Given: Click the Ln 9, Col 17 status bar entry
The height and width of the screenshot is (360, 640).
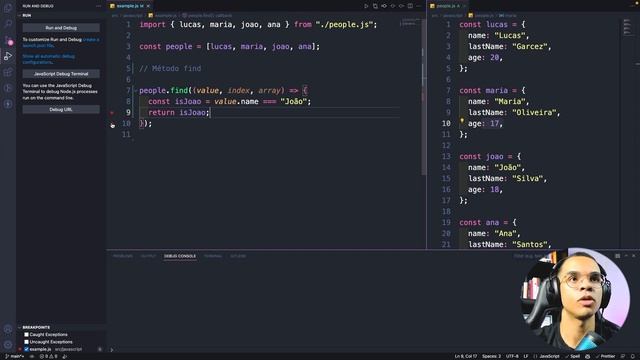Looking at the screenshot, I should [x=466, y=356].
